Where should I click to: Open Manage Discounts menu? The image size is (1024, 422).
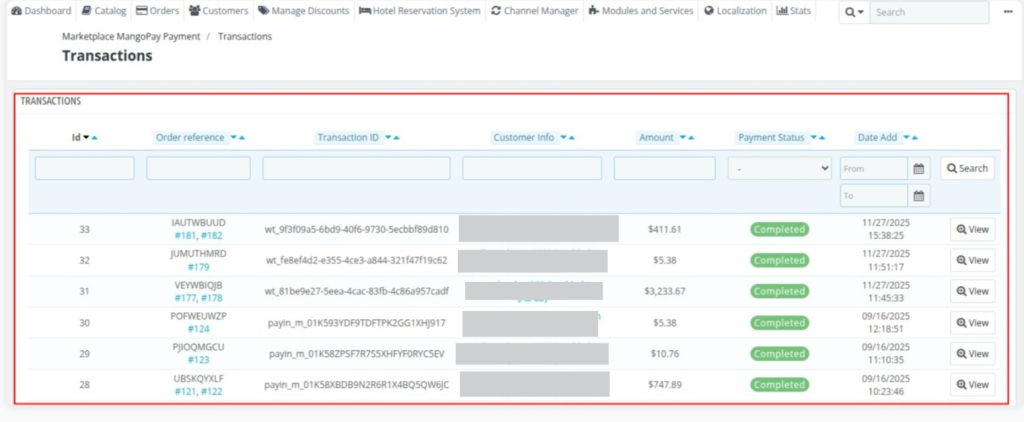tap(304, 11)
